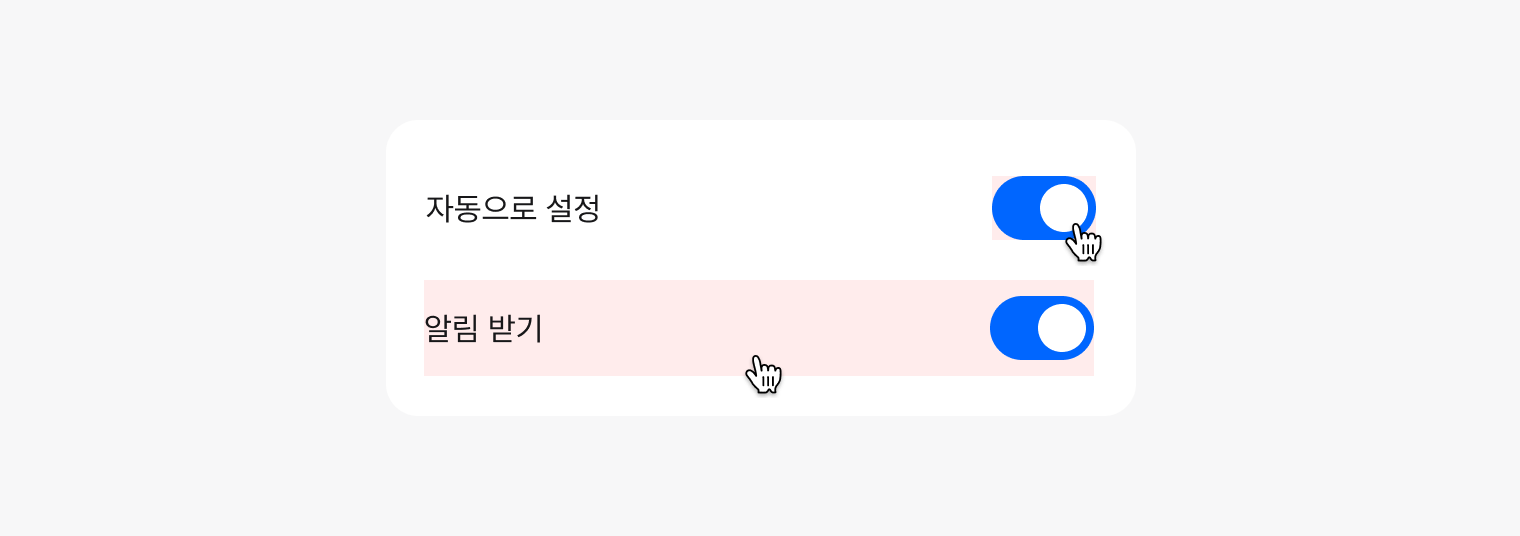Click the hand cursor icon below 알림 받기
The width and height of the screenshot is (1520, 536).
point(764,374)
